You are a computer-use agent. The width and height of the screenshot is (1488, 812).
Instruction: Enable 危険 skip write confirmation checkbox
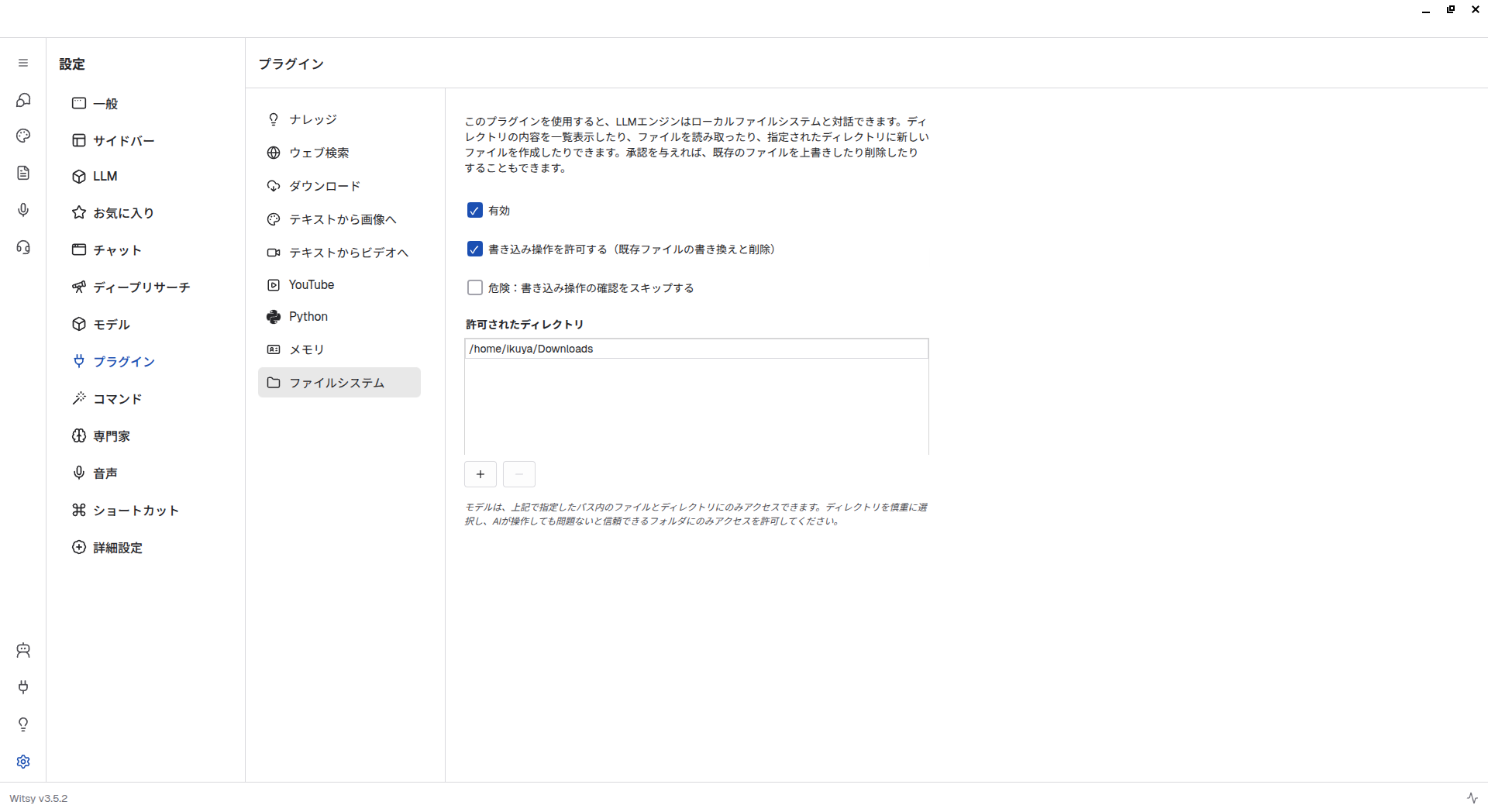[x=475, y=288]
